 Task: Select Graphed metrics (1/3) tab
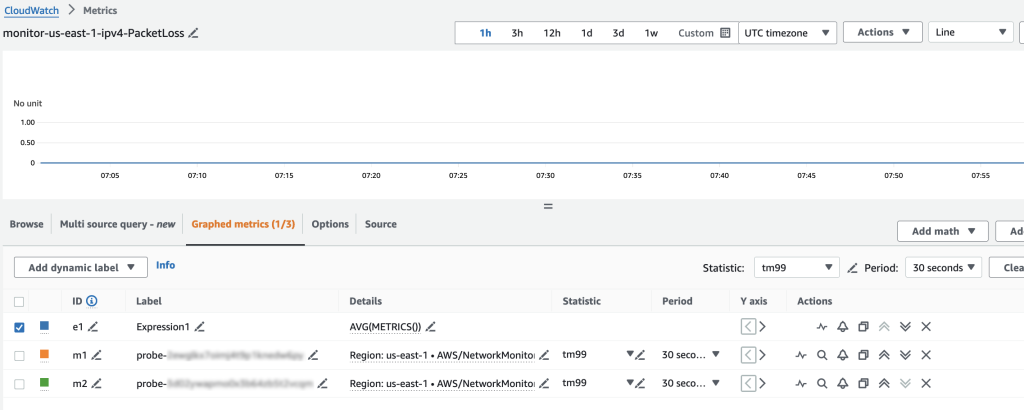click(243, 224)
